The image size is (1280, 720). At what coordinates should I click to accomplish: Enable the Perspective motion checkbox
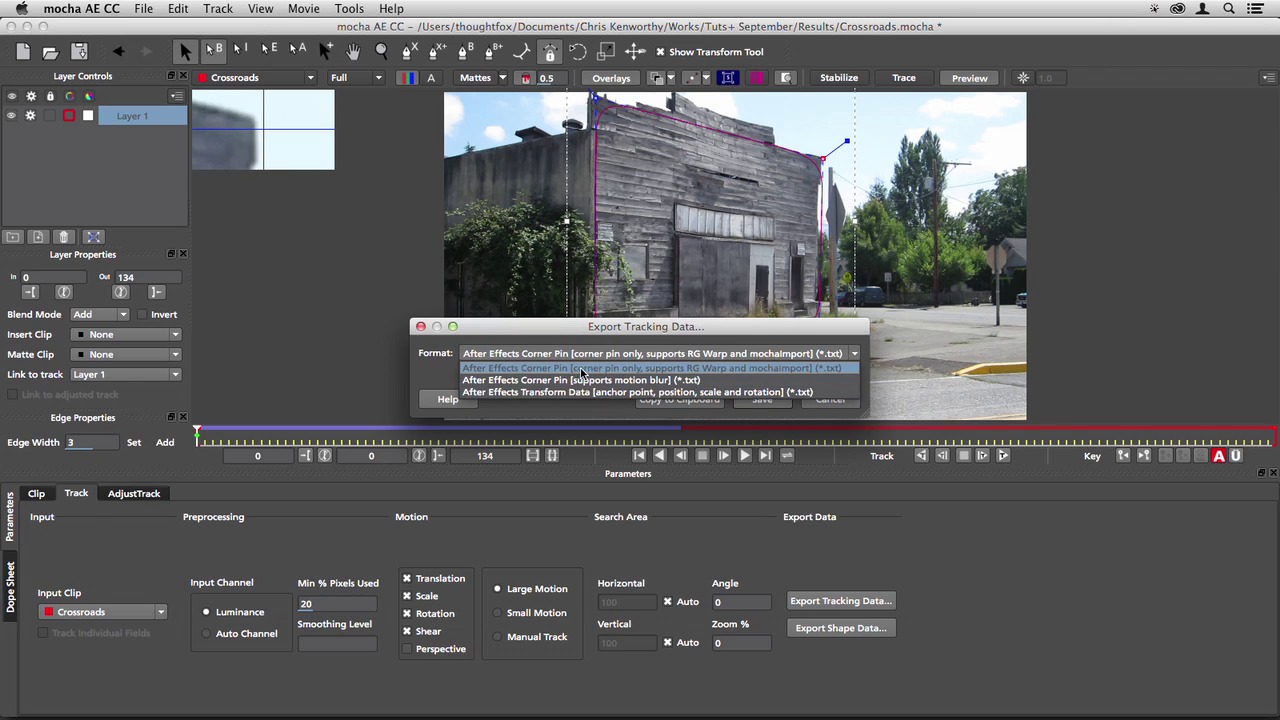[x=407, y=649]
